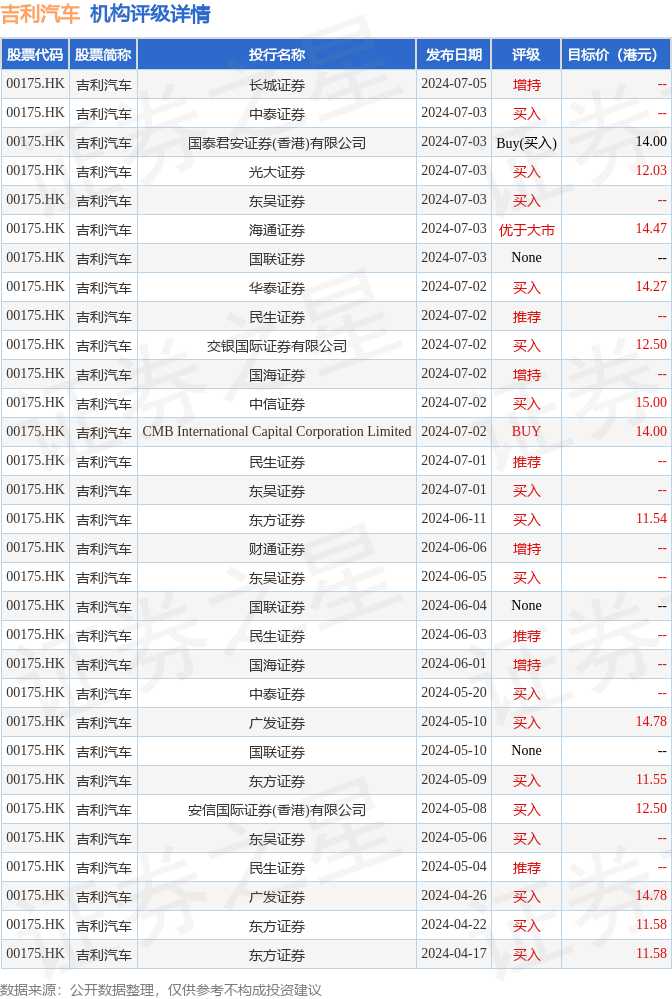
Task: Select the 11.55 target price
Action: pyautogui.click(x=651, y=780)
